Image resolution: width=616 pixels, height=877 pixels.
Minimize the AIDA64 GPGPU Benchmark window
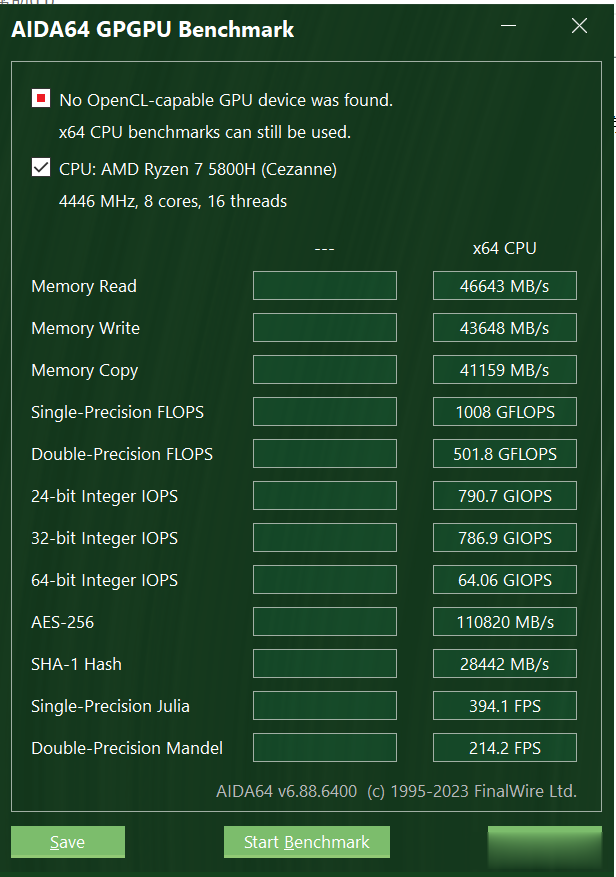508,26
